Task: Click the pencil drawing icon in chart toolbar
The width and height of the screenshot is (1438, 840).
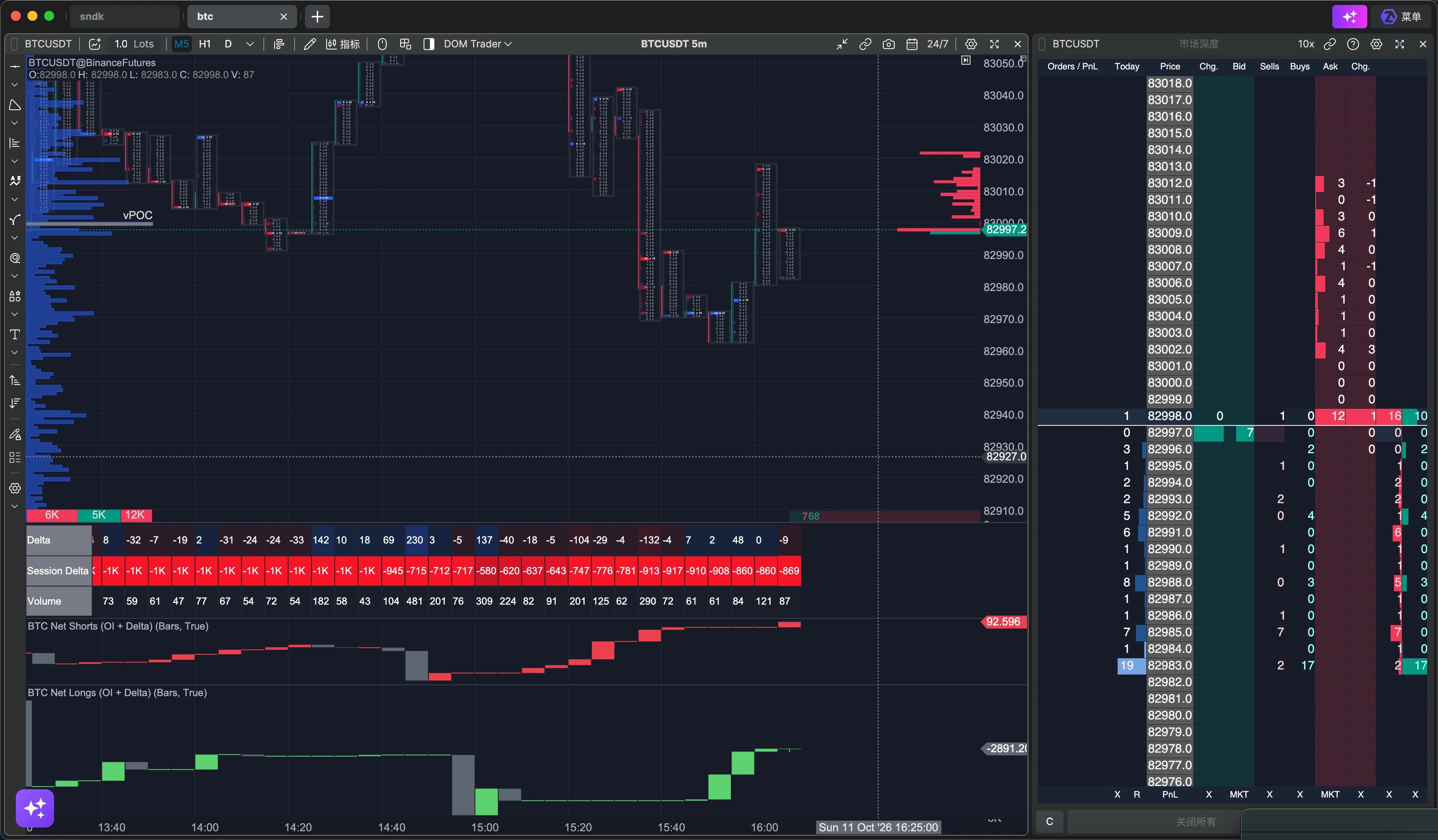Action: tap(309, 44)
